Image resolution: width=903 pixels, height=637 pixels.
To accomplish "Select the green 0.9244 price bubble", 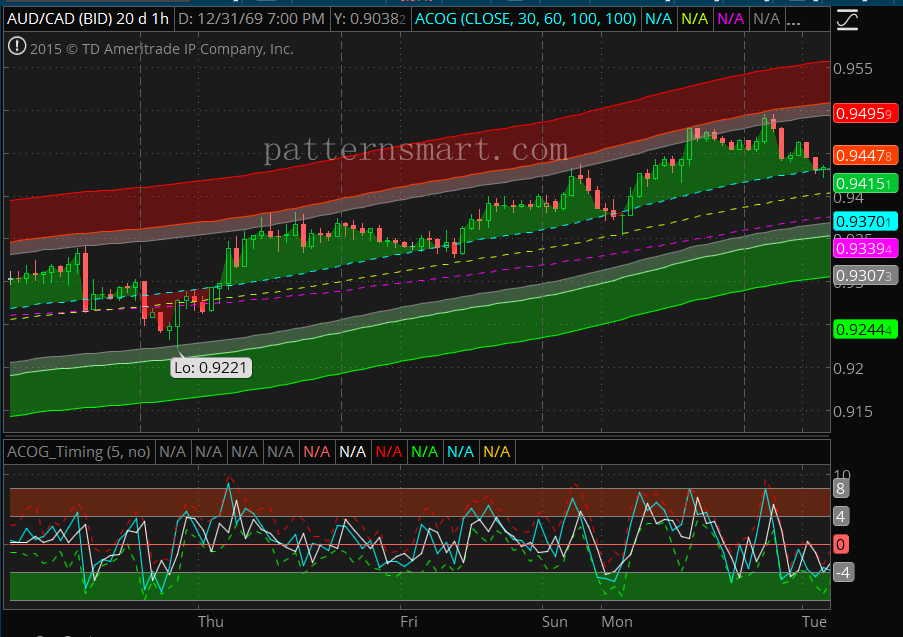I will tap(864, 329).
